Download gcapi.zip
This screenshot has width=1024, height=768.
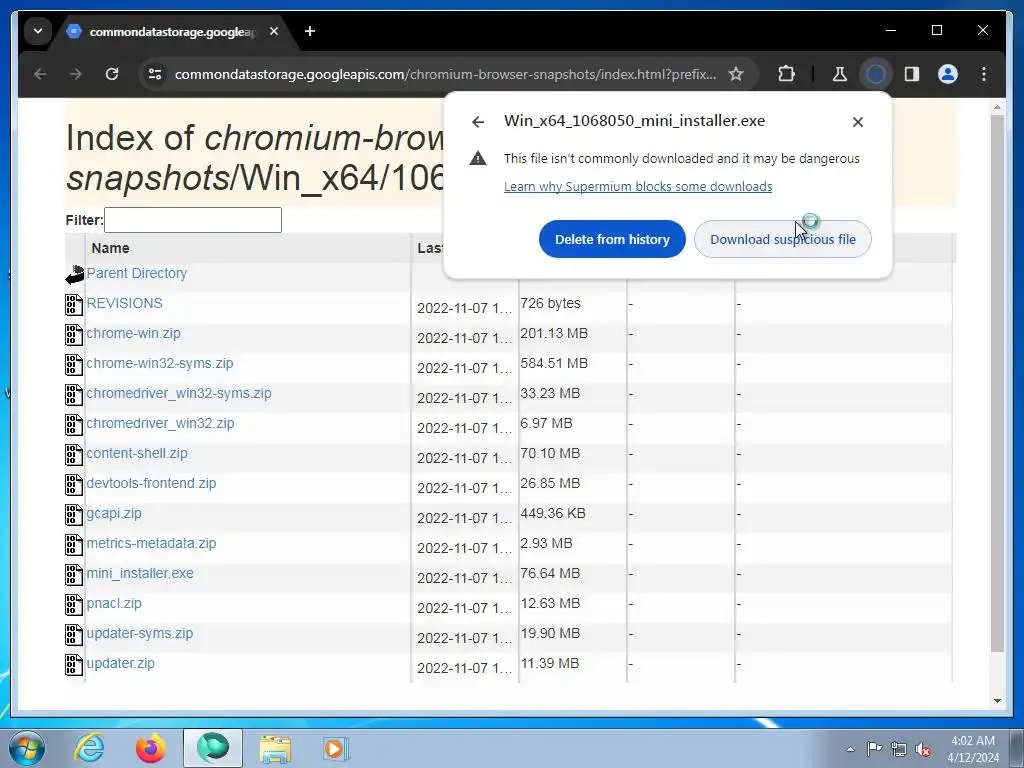(114, 513)
